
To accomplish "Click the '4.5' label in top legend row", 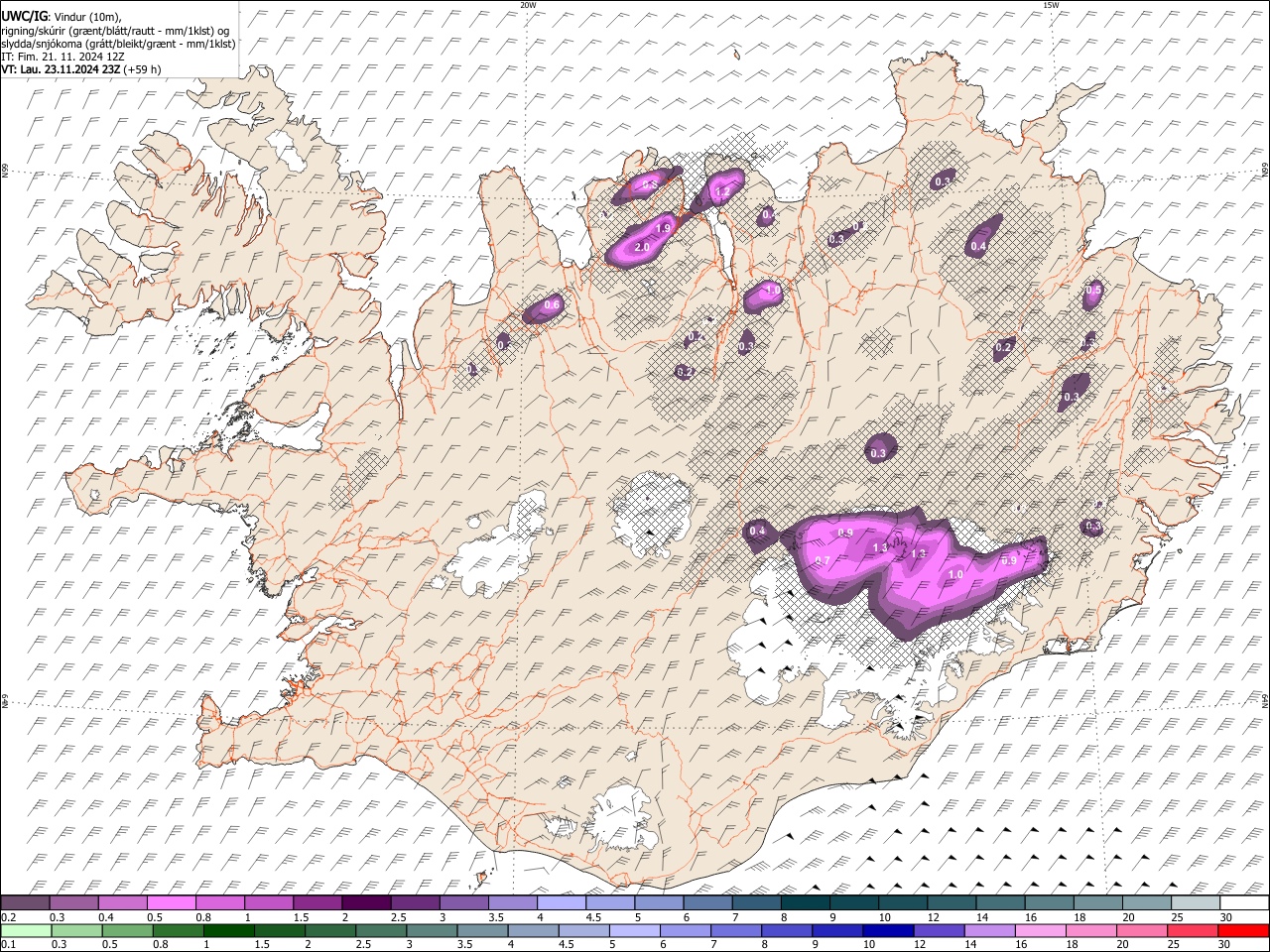I will tap(592, 917).
